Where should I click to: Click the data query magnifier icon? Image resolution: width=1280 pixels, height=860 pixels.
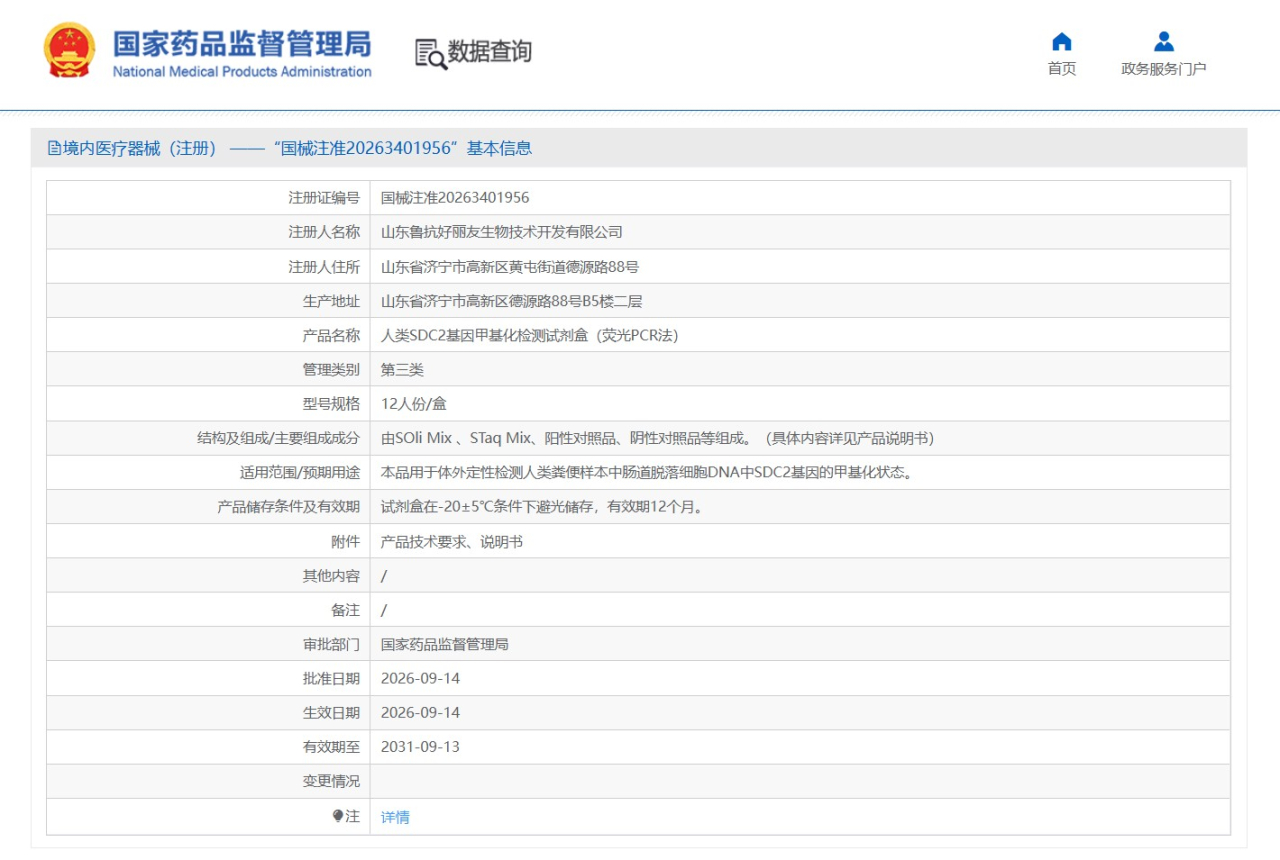coord(431,54)
